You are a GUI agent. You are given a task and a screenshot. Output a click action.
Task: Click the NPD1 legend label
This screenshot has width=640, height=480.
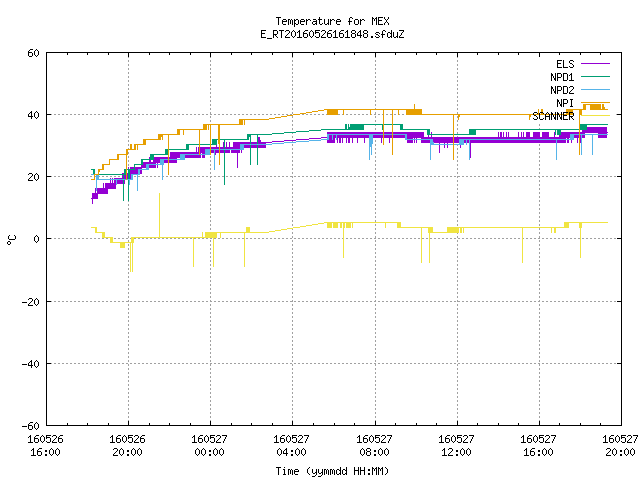(562, 77)
